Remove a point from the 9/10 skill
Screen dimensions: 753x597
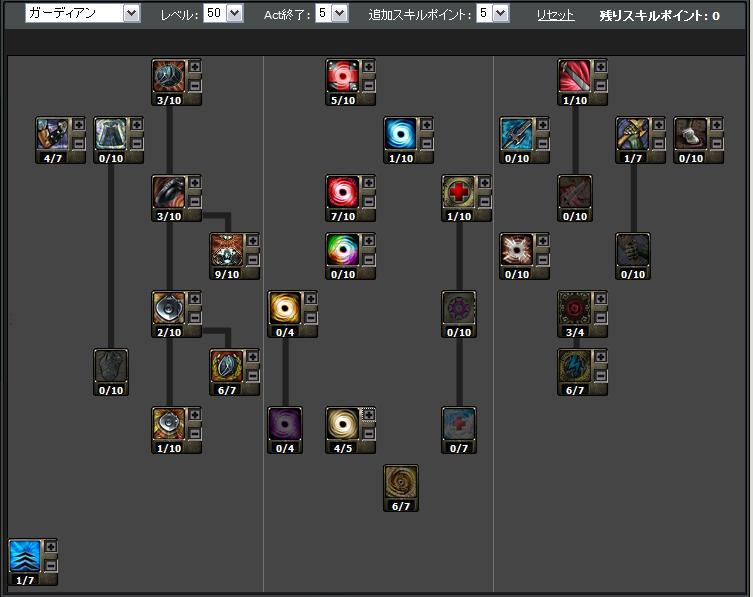tap(253, 260)
